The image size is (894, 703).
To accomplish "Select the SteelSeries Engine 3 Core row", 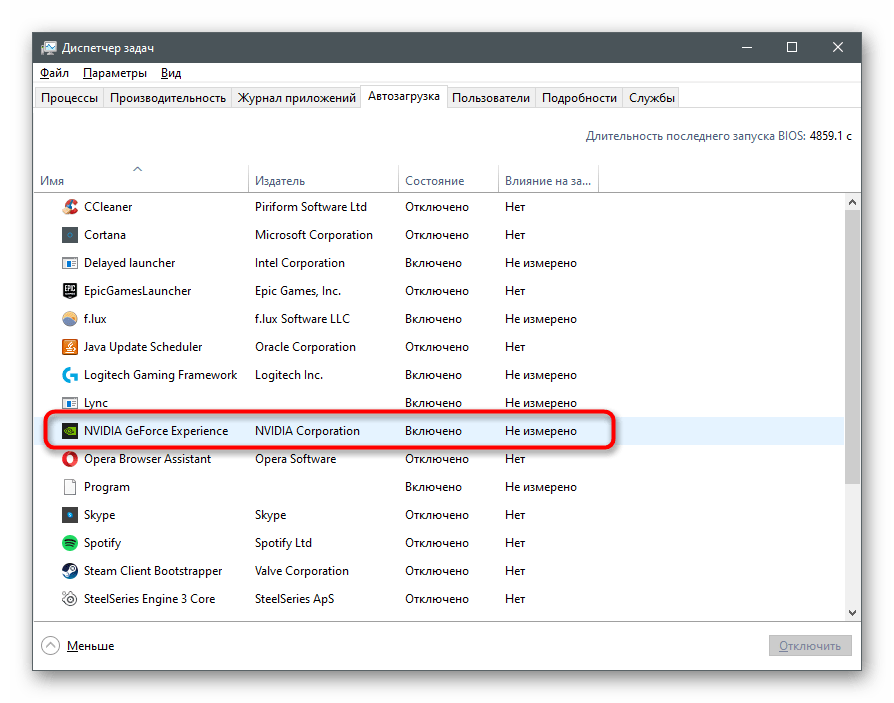I will (439, 599).
